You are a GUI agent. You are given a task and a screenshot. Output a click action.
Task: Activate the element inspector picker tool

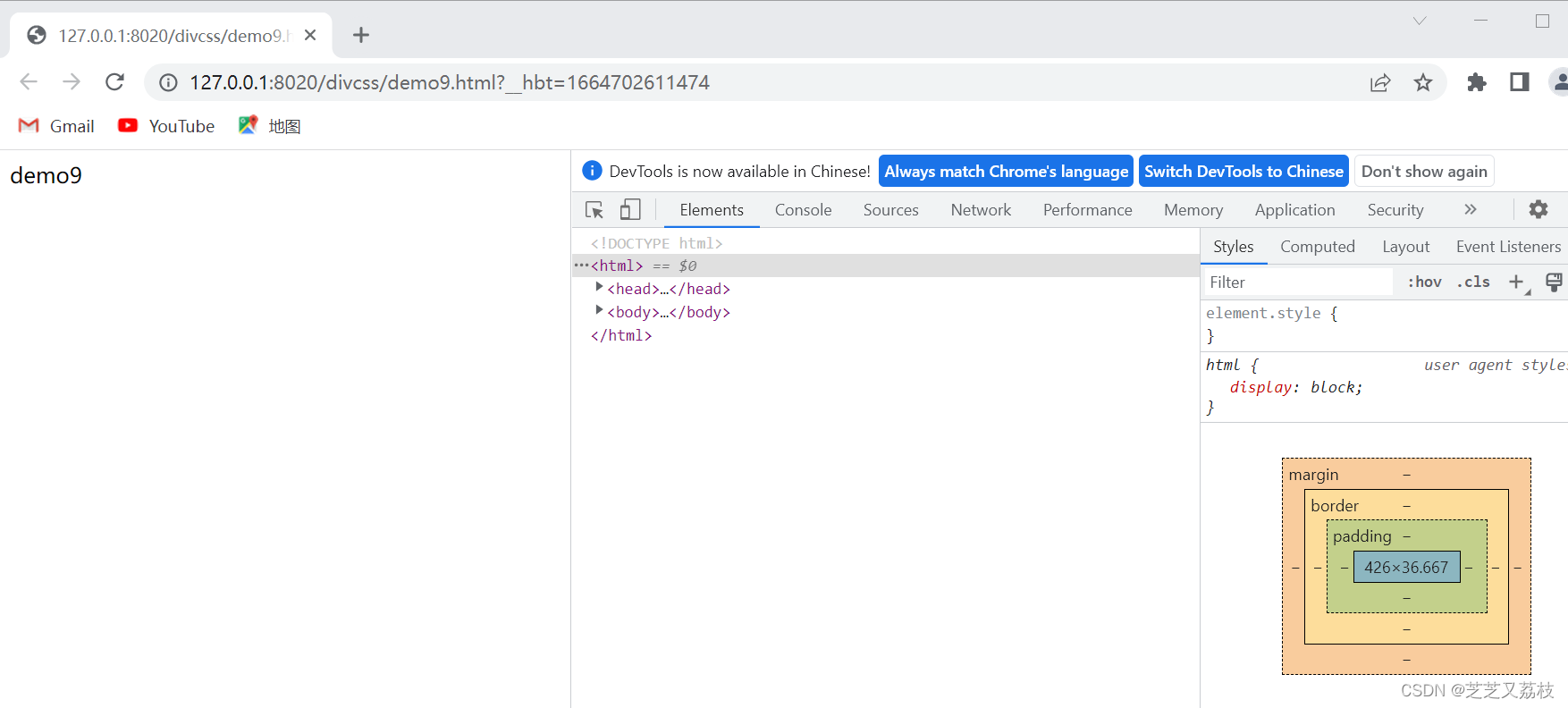click(x=594, y=210)
